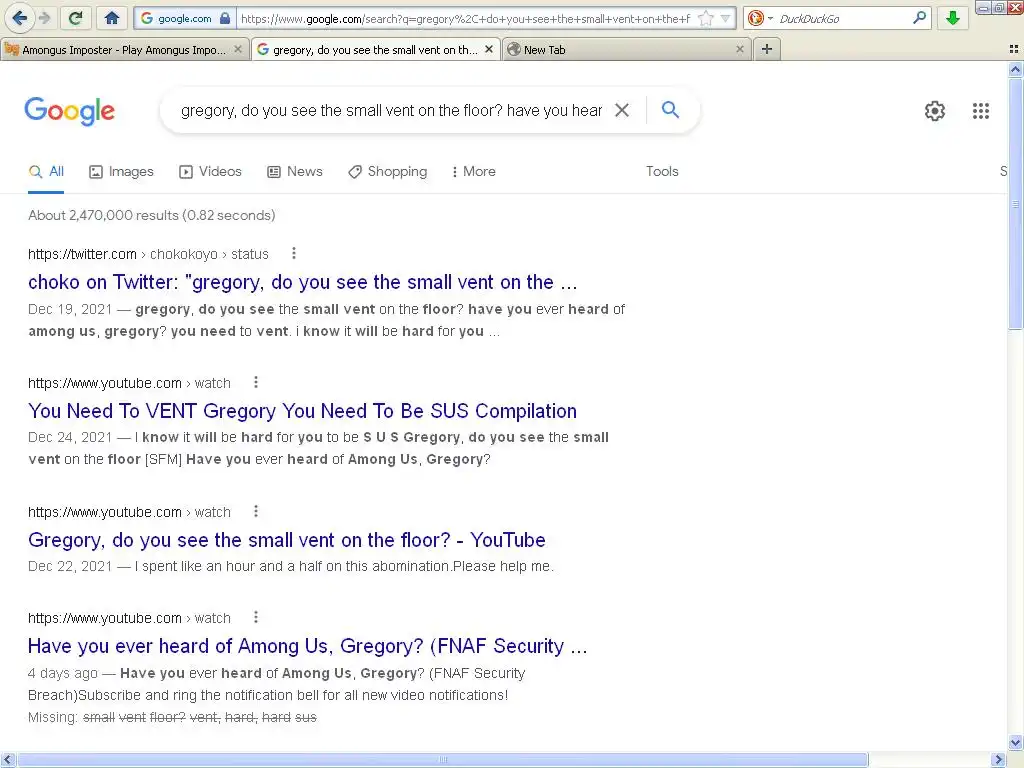Open the URL history dropdown arrow

click(725, 18)
